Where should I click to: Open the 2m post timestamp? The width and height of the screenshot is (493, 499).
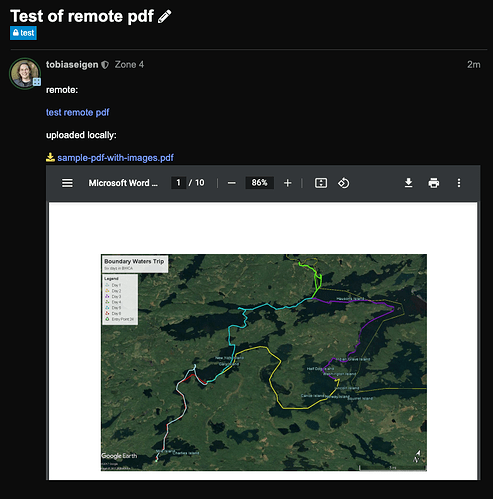pos(473,65)
